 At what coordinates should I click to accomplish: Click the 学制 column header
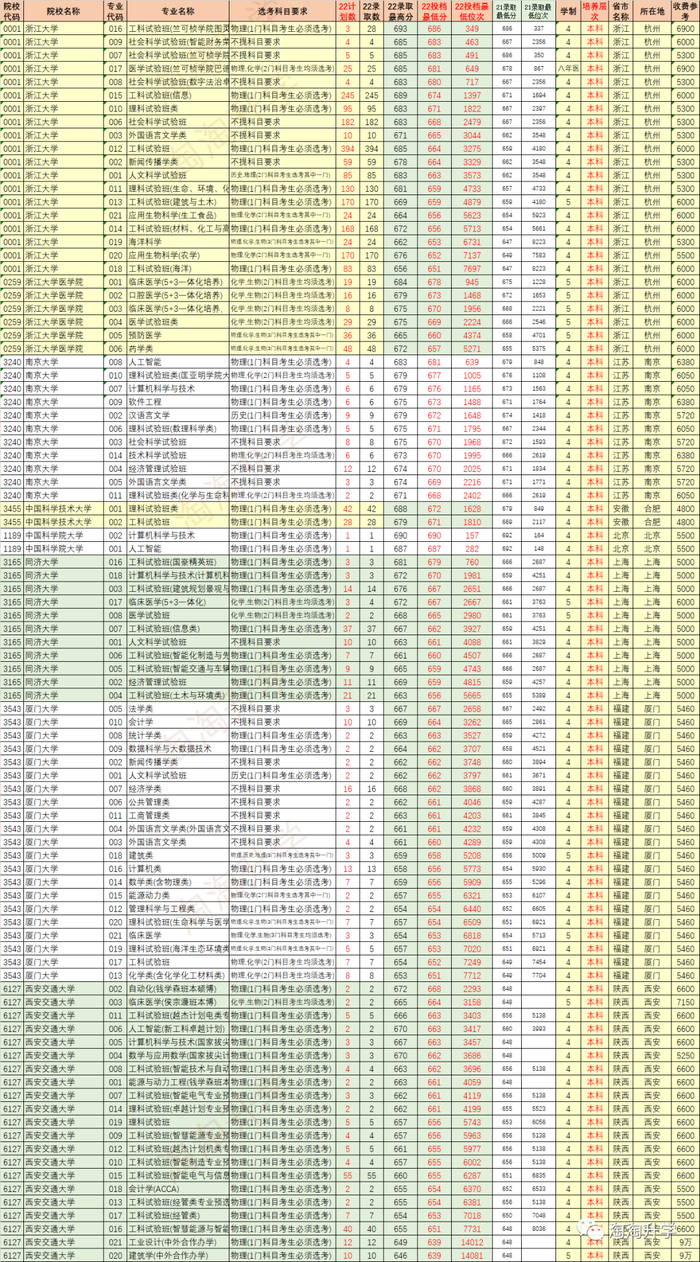pyautogui.click(x=569, y=12)
